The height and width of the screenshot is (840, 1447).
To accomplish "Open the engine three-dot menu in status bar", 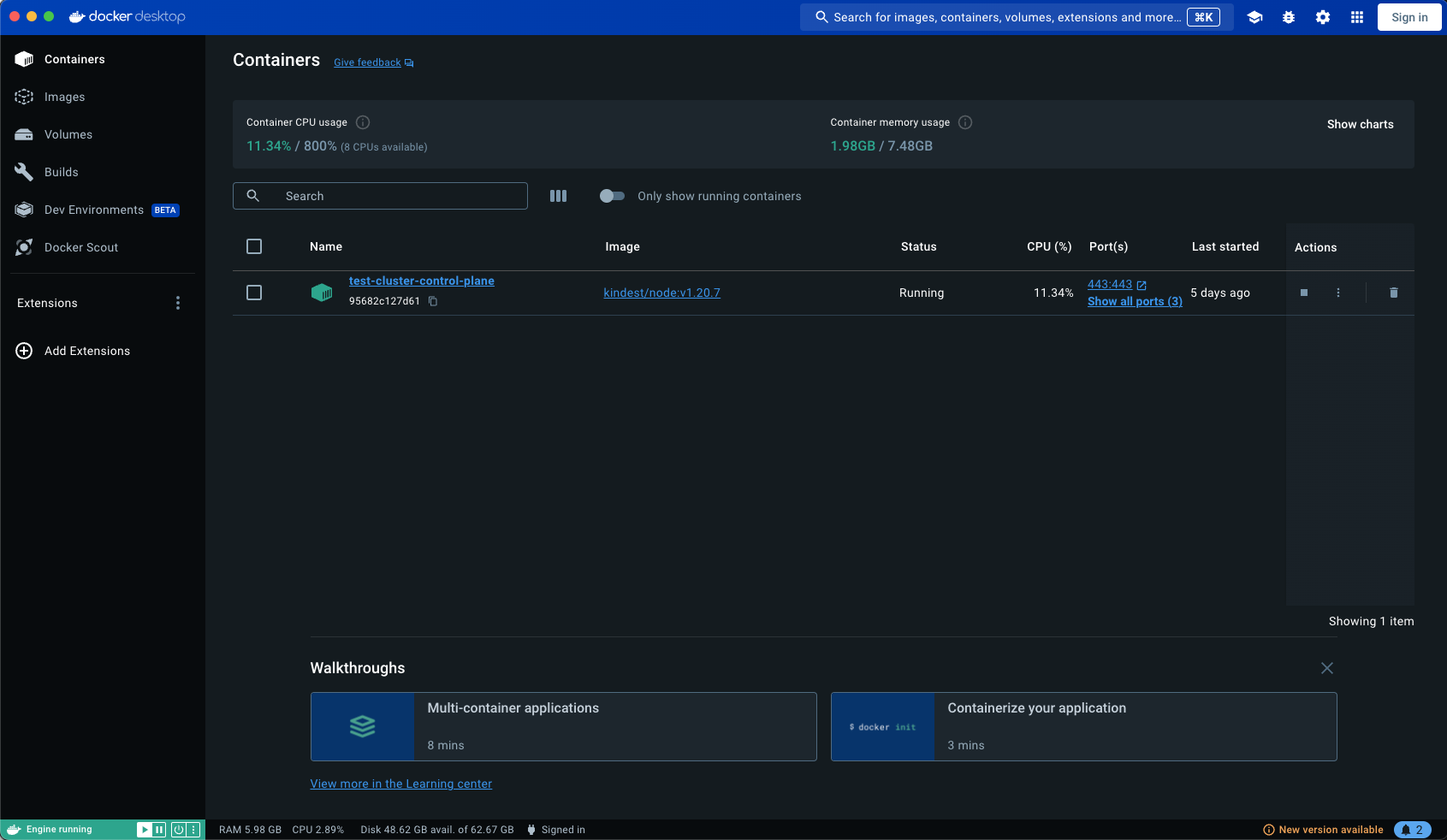I will pos(193,830).
